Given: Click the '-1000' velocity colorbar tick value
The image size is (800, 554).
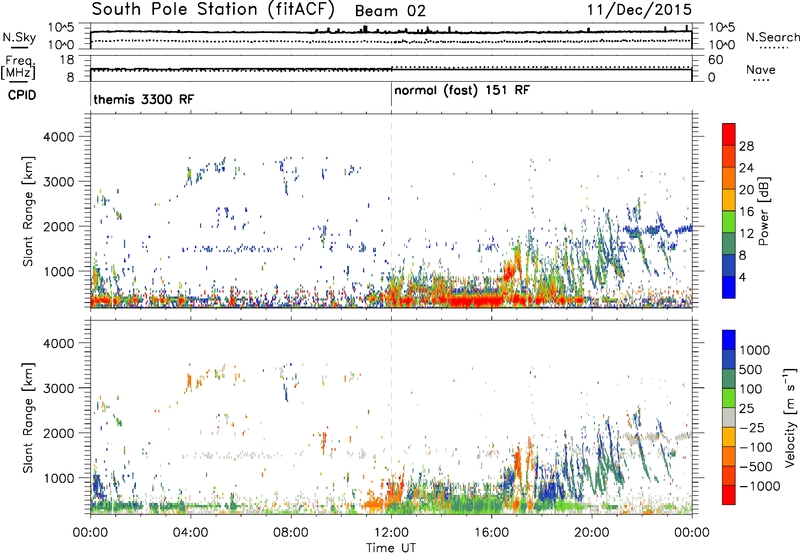Looking at the screenshot, I should (x=760, y=486).
